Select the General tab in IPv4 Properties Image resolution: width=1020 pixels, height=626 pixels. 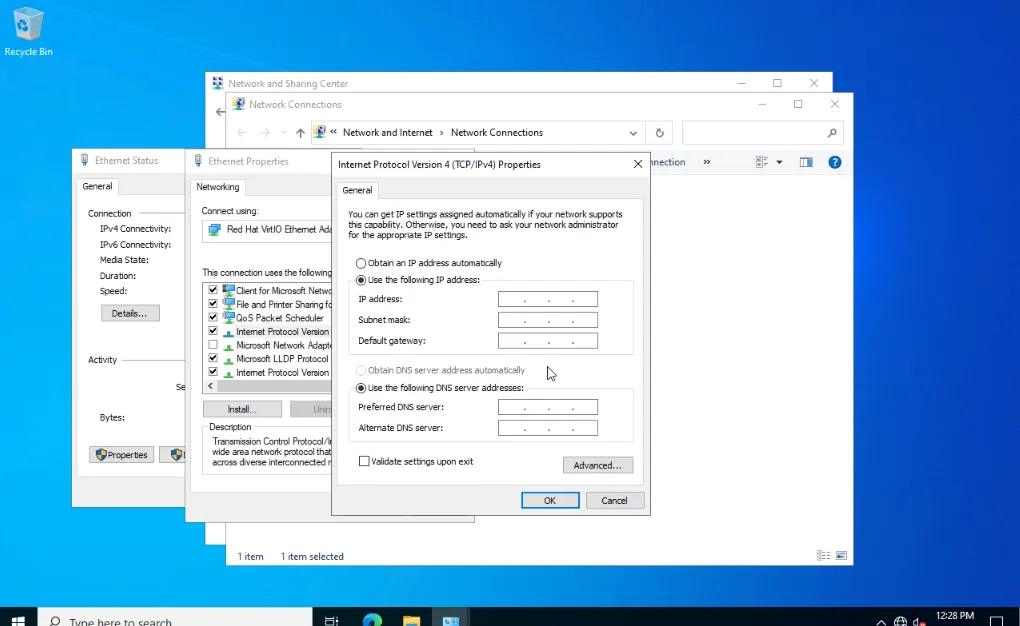[357, 190]
